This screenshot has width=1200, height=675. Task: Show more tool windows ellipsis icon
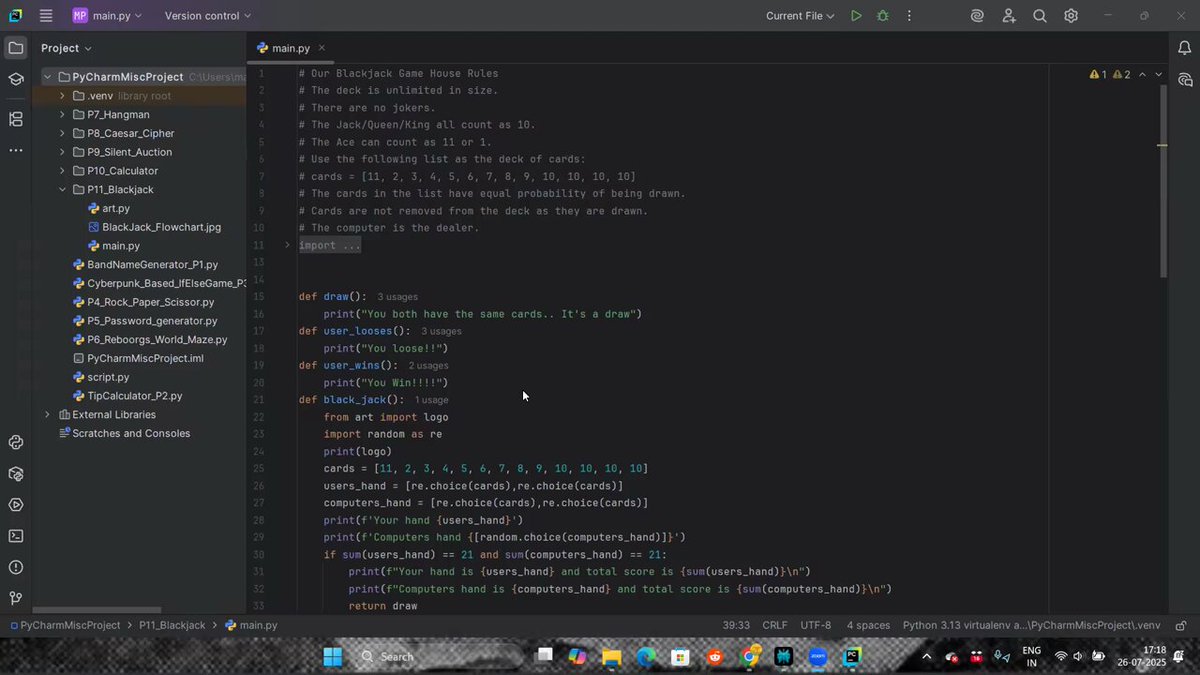click(16, 150)
